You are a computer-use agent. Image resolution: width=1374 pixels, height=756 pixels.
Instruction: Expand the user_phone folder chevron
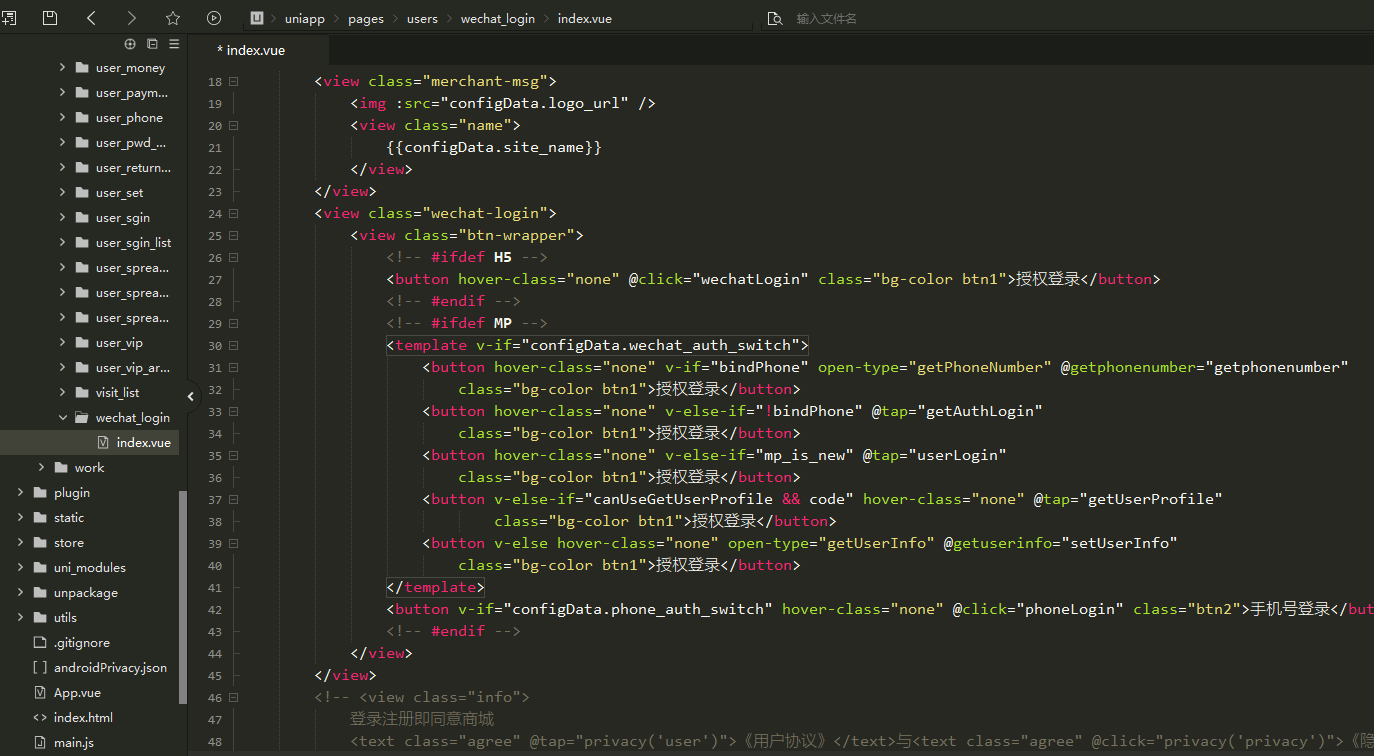(62, 118)
